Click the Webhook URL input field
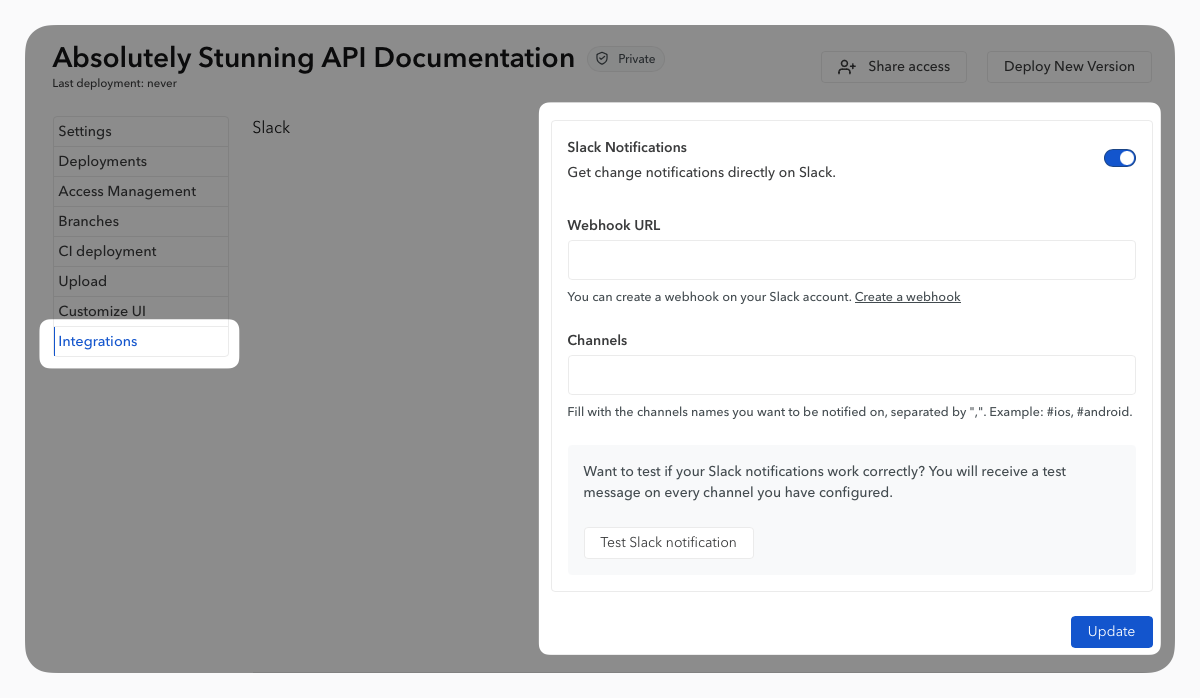The image size is (1200, 698). pos(851,260)
